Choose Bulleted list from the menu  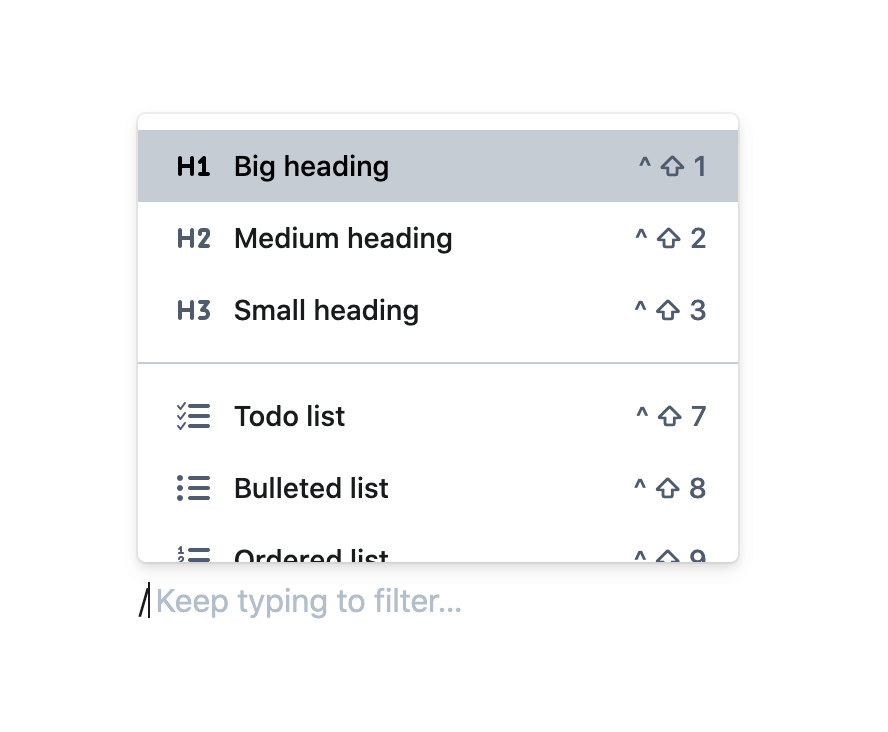(311, 488)
